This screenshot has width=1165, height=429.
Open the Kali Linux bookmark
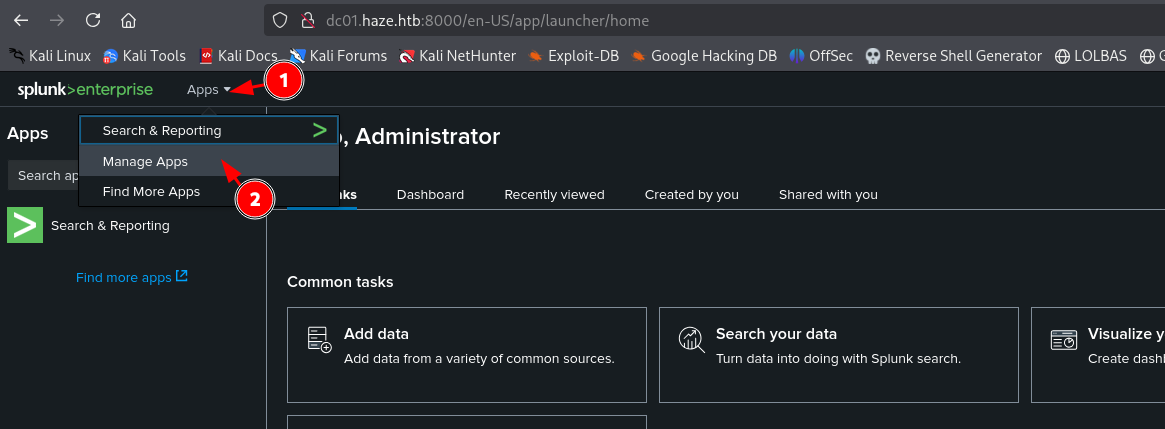(x=50, y=56)
